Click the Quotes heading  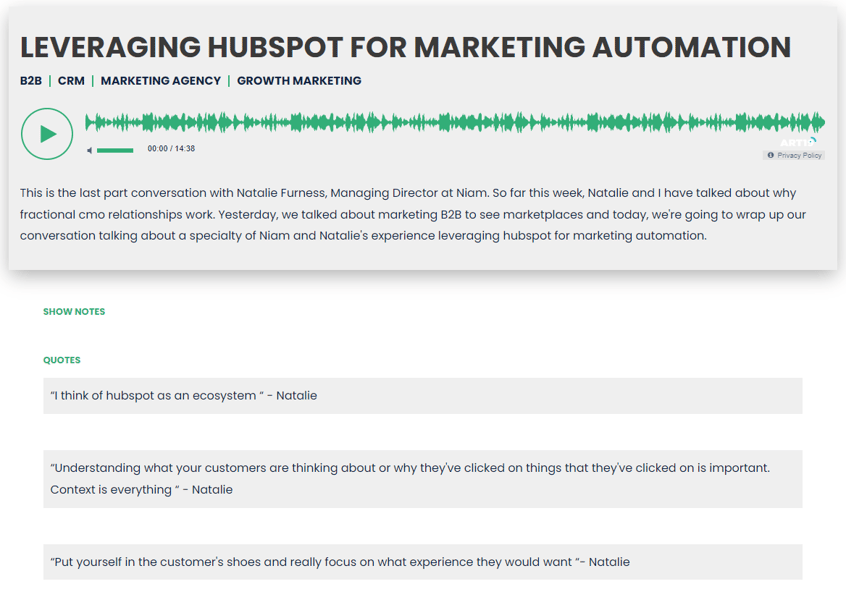(62, 360)
